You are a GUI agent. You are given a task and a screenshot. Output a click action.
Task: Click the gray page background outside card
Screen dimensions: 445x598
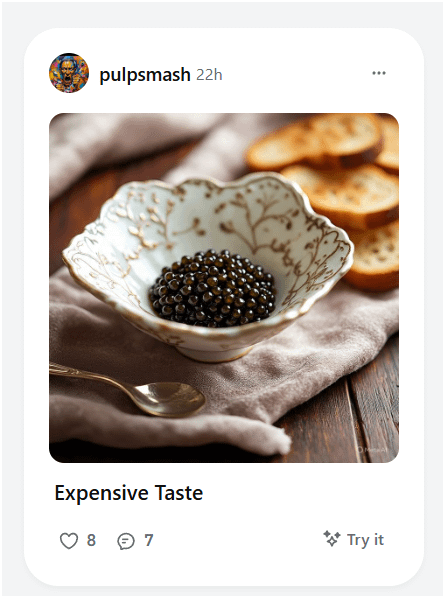click(x=11, y=305)
